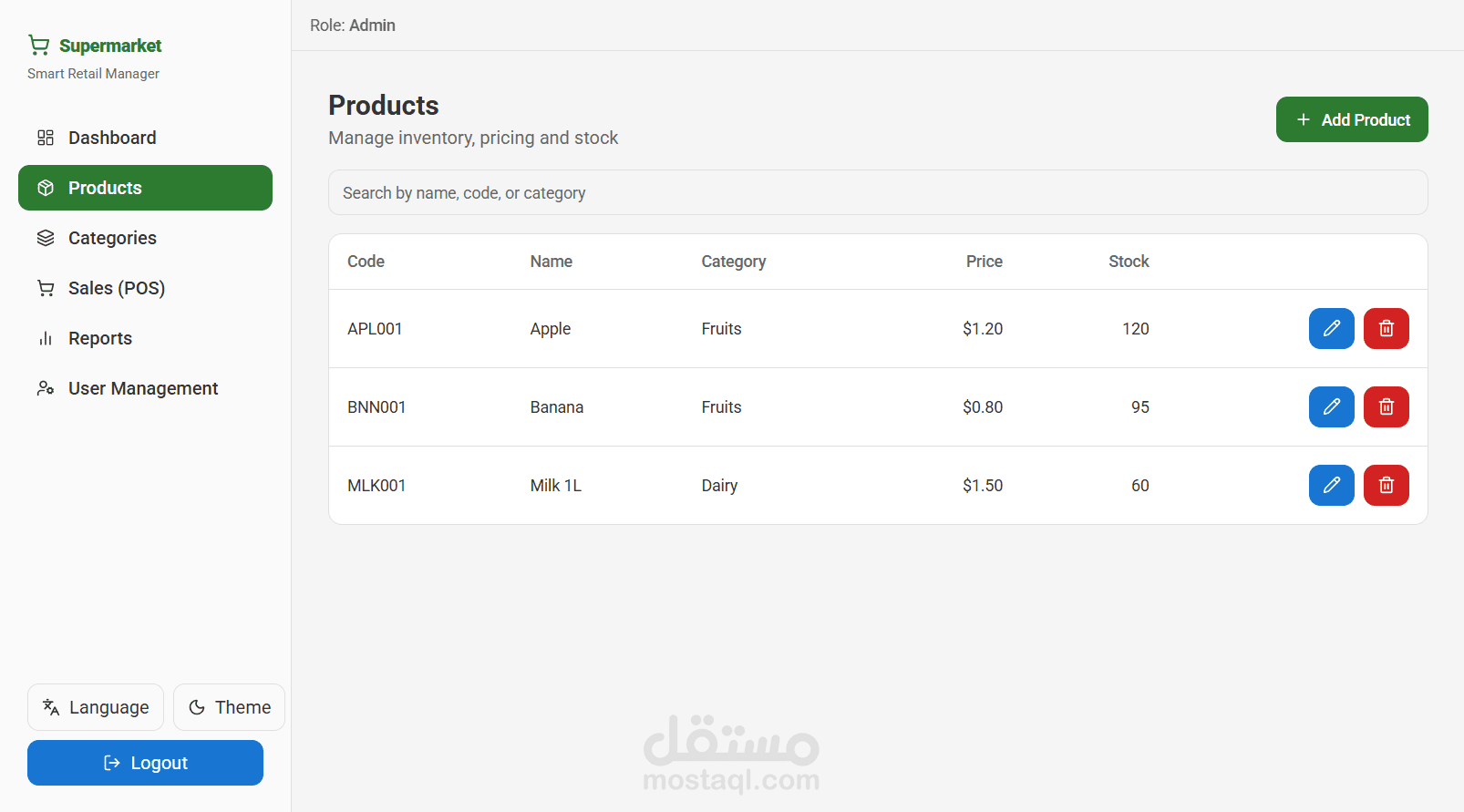
Task: Delete the Apple product via trash icon
Action: [x=1386, y=329]
